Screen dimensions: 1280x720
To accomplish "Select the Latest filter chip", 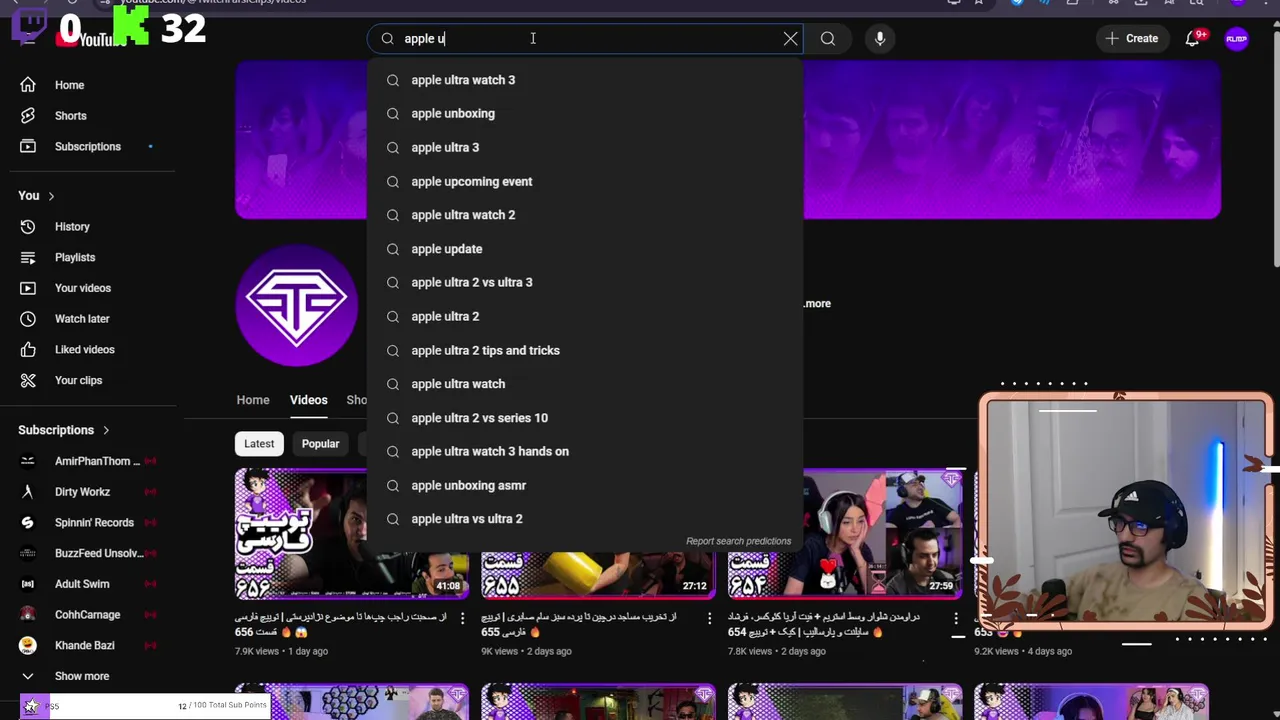I will tap(259, 444).
